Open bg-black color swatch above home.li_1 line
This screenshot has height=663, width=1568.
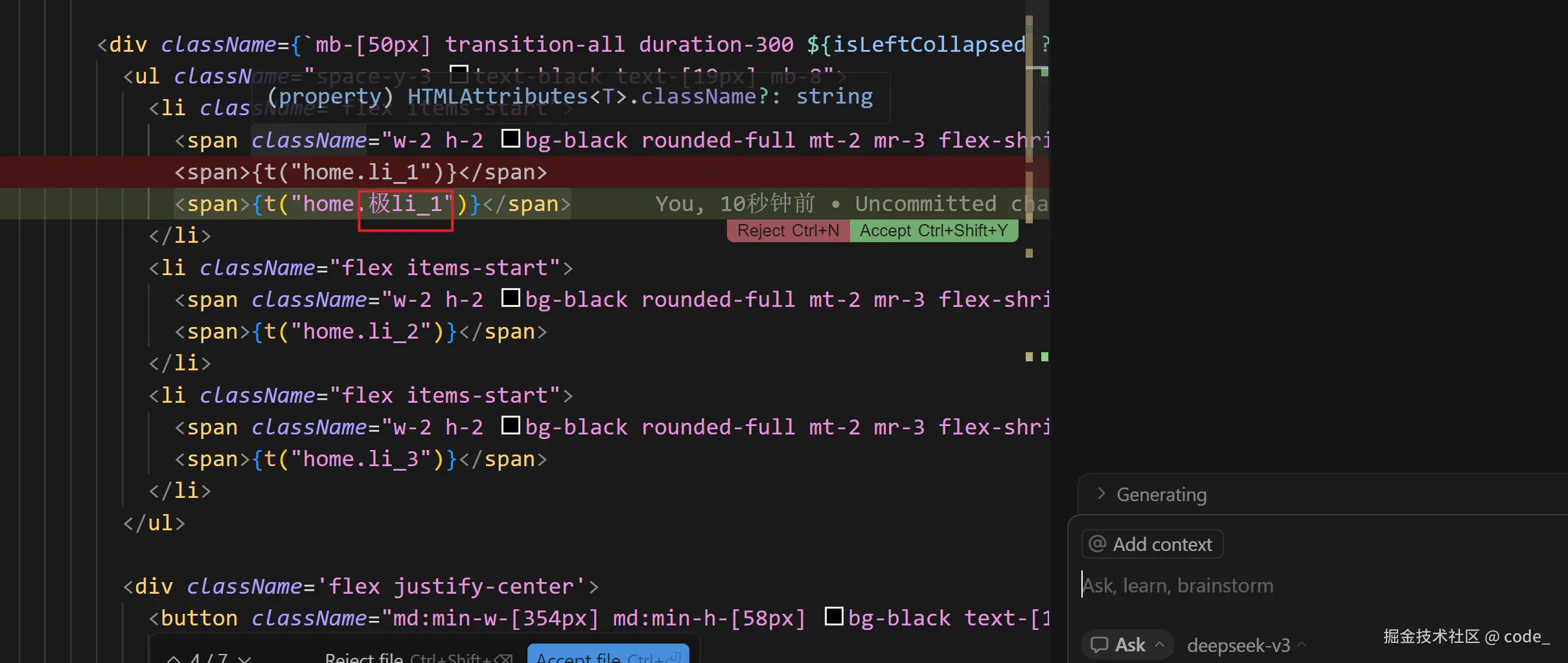(x=511, y=139)
